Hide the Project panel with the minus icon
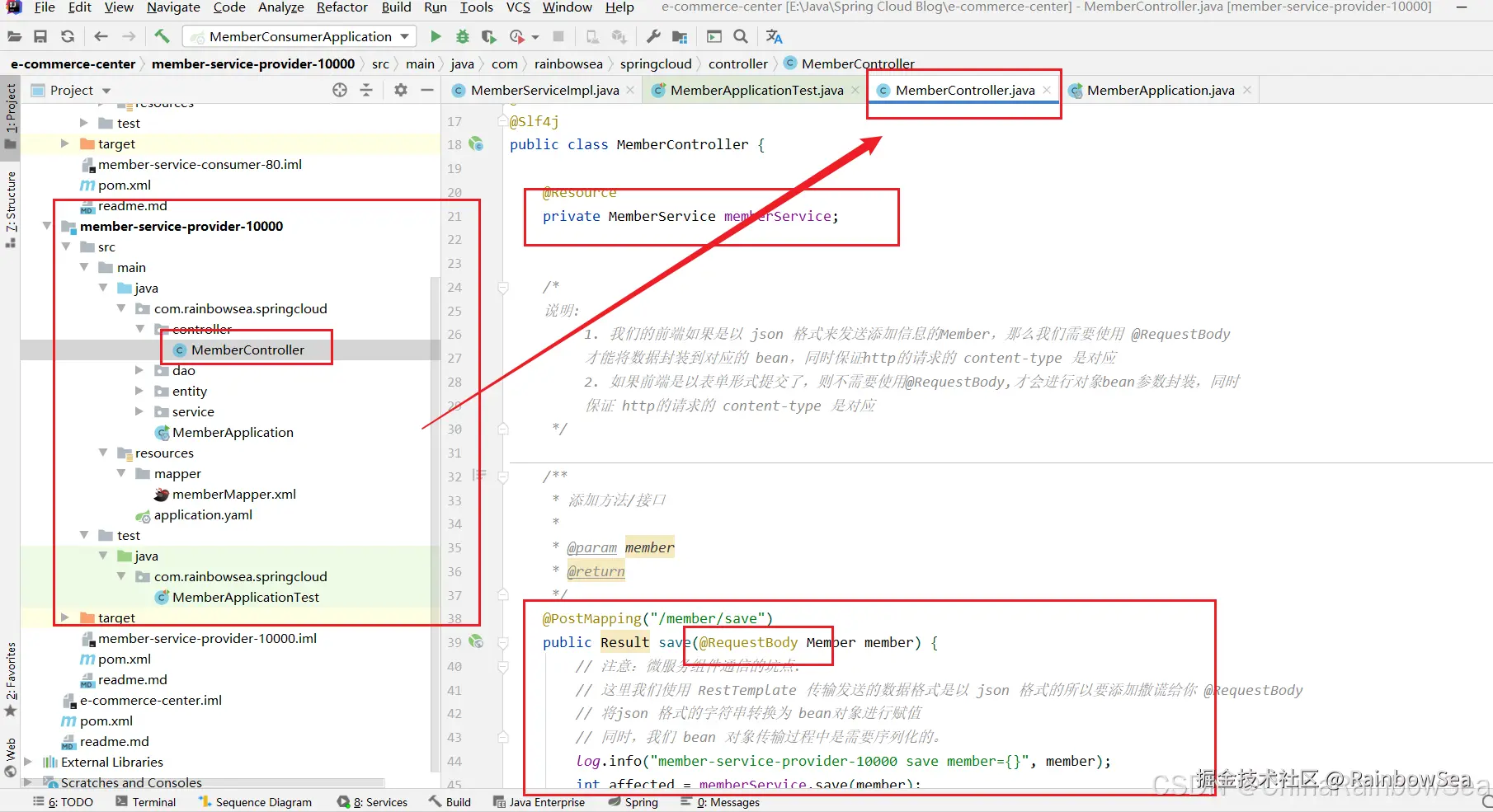Image resolution: width=1493 pixels, height=812 pixels. [427, 90]
